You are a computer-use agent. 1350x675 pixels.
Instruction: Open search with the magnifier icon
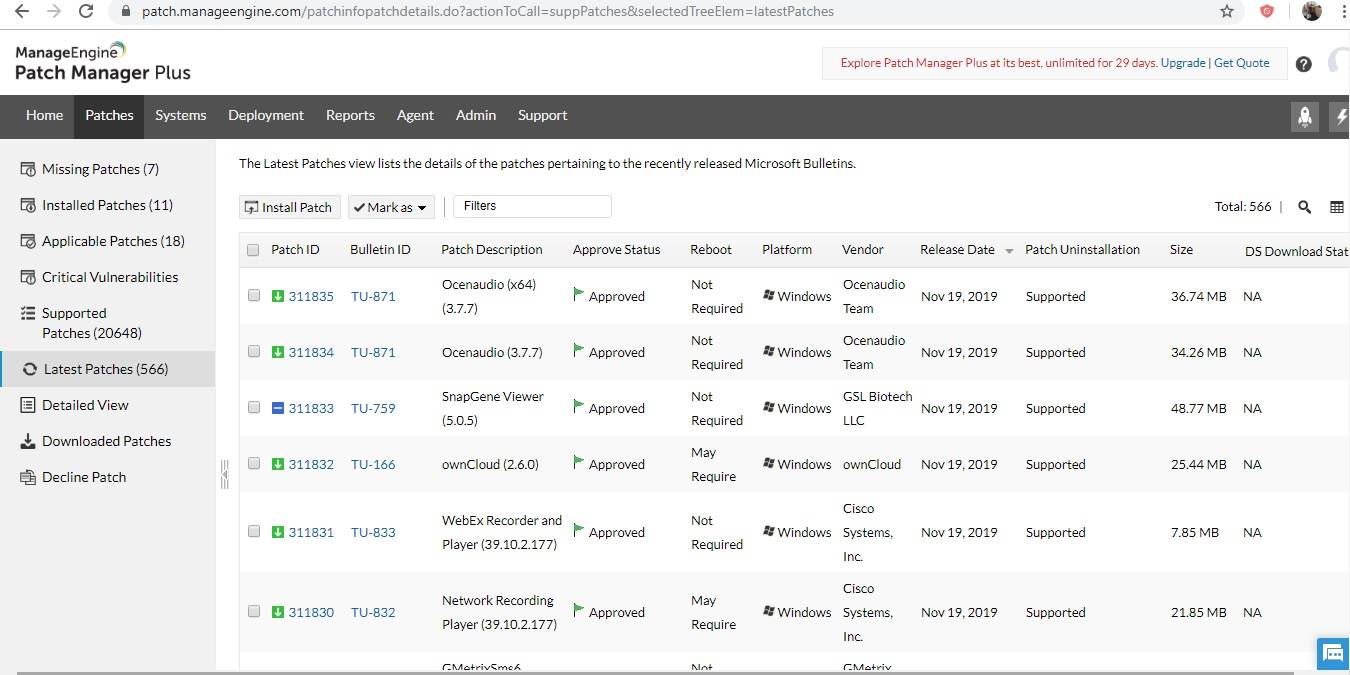(1304, 206)
